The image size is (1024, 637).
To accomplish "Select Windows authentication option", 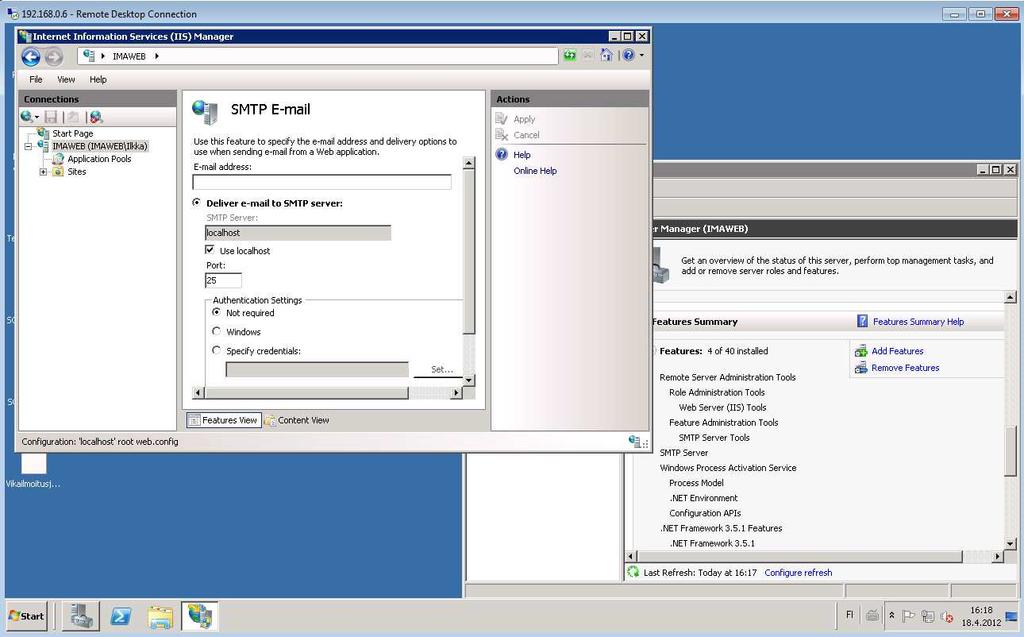I will click(x=217, y=331).
